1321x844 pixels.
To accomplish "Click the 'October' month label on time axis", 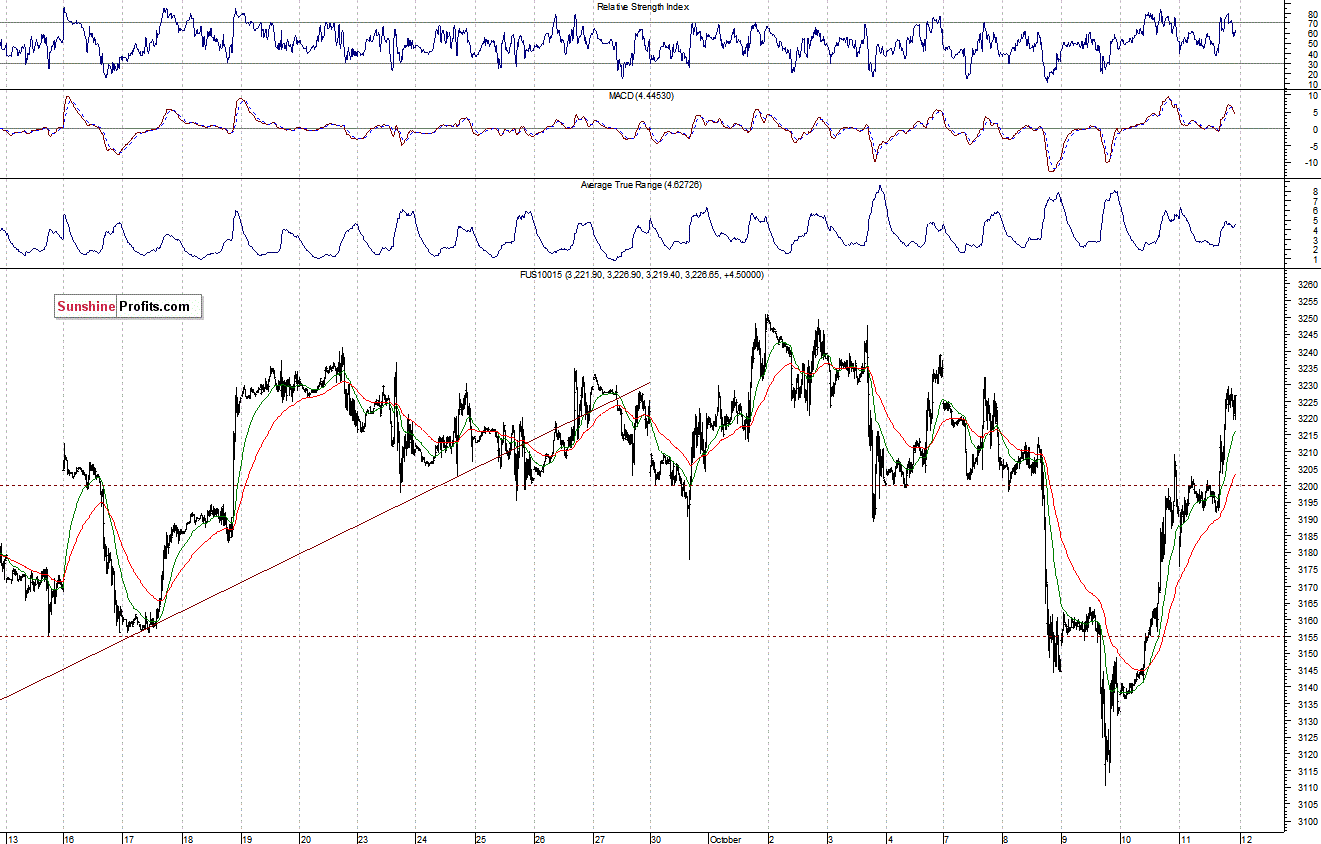I will point(725,839).
